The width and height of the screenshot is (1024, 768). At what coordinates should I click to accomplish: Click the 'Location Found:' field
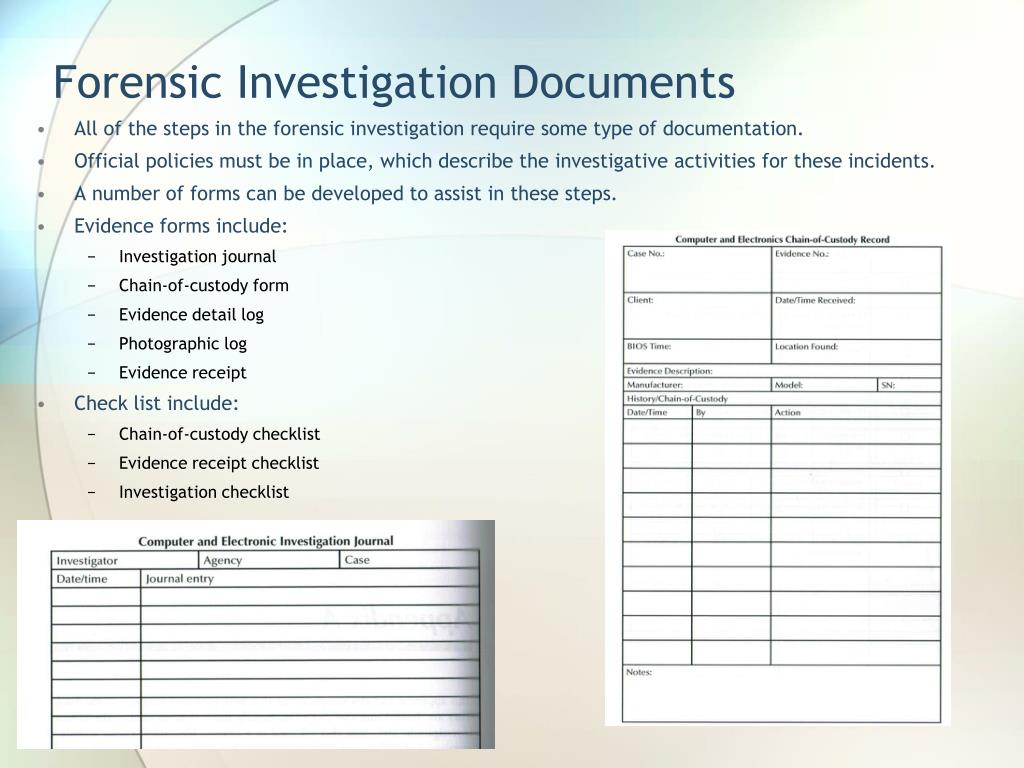coord(856,352)
